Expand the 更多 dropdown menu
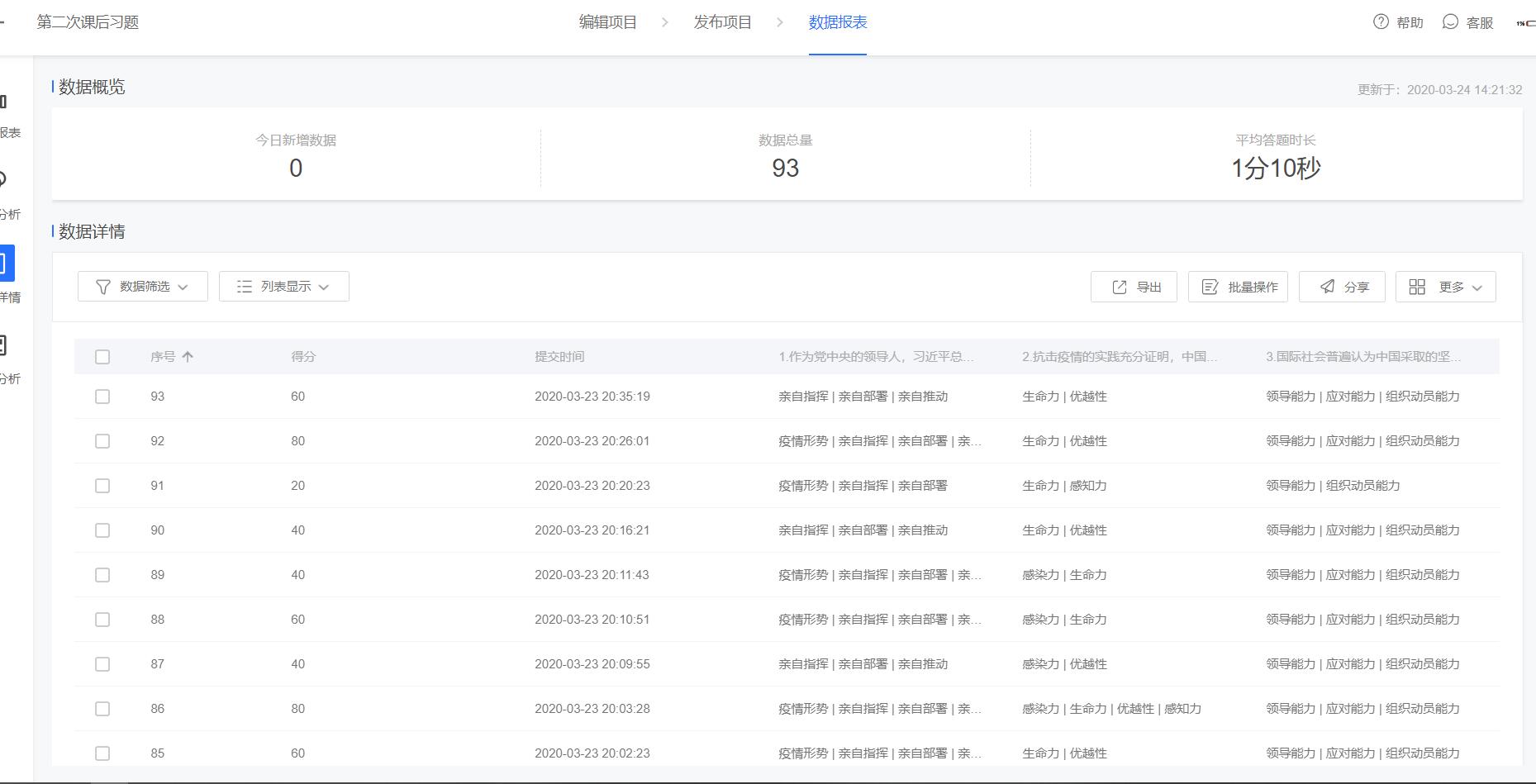 click(1446, 287)
